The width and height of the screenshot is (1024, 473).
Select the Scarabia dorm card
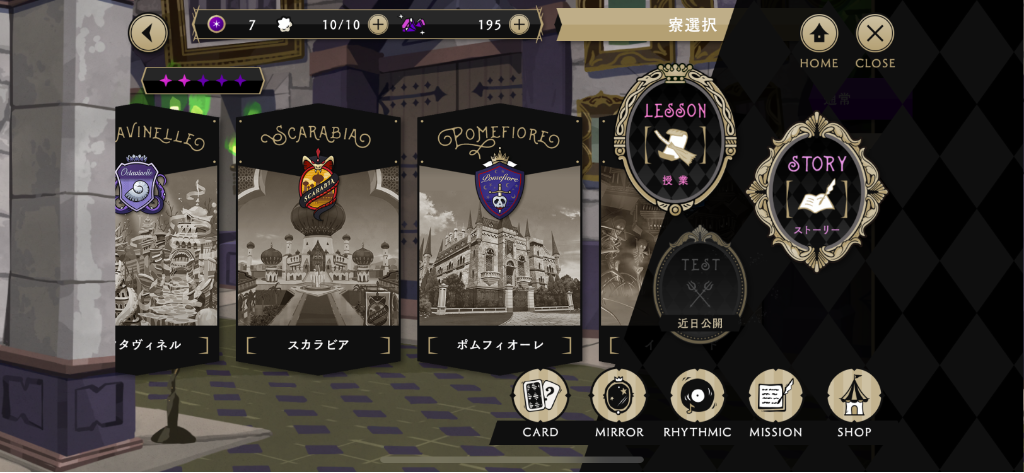(x=318, y=238)
